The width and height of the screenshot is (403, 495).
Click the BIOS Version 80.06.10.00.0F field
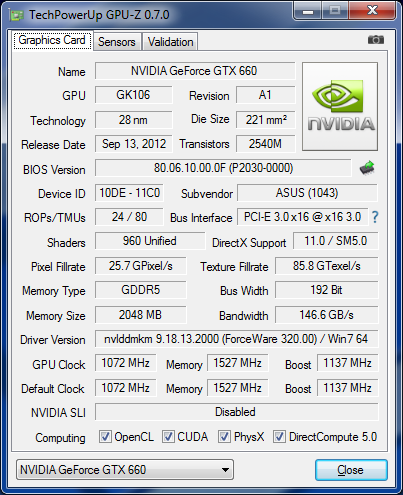pos(223,168)
